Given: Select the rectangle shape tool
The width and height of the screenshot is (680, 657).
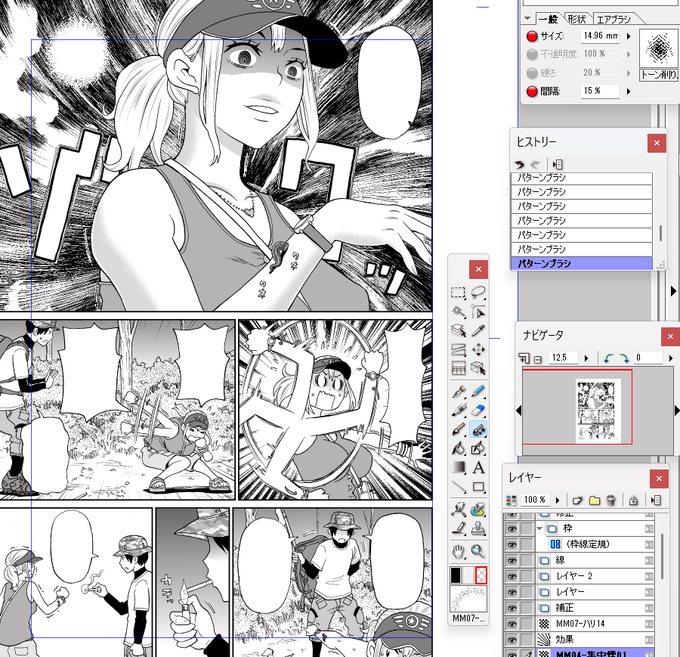Looking at the screenshot, I should pyautogui.click(x=478, y=486).
